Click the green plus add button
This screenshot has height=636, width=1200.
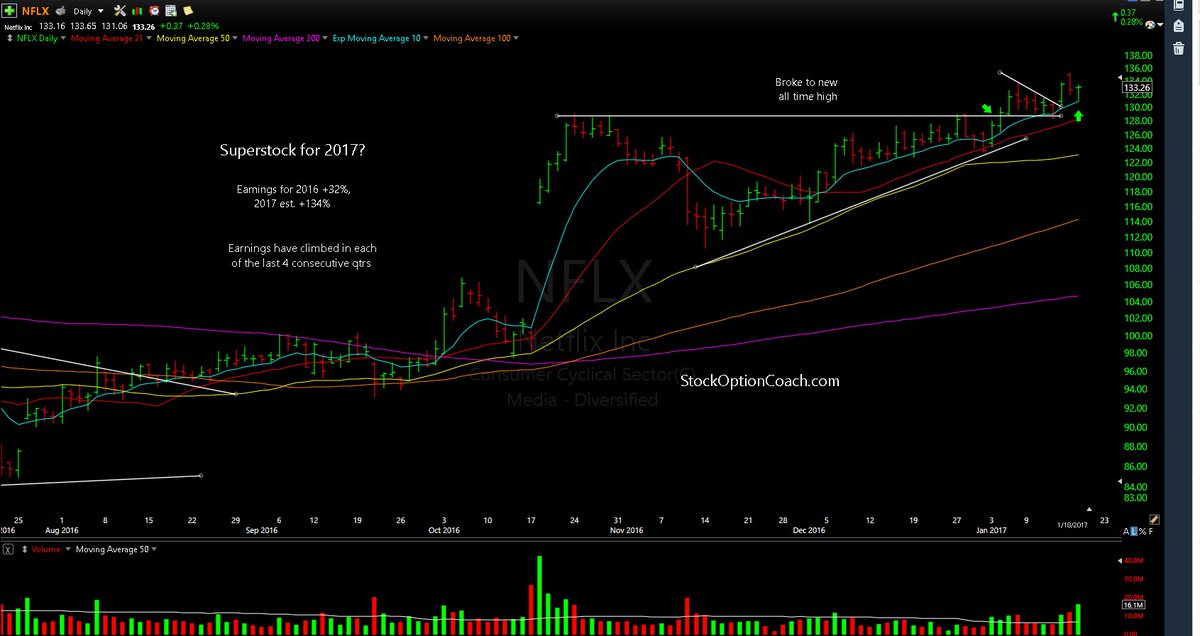[x=8, y=10]
